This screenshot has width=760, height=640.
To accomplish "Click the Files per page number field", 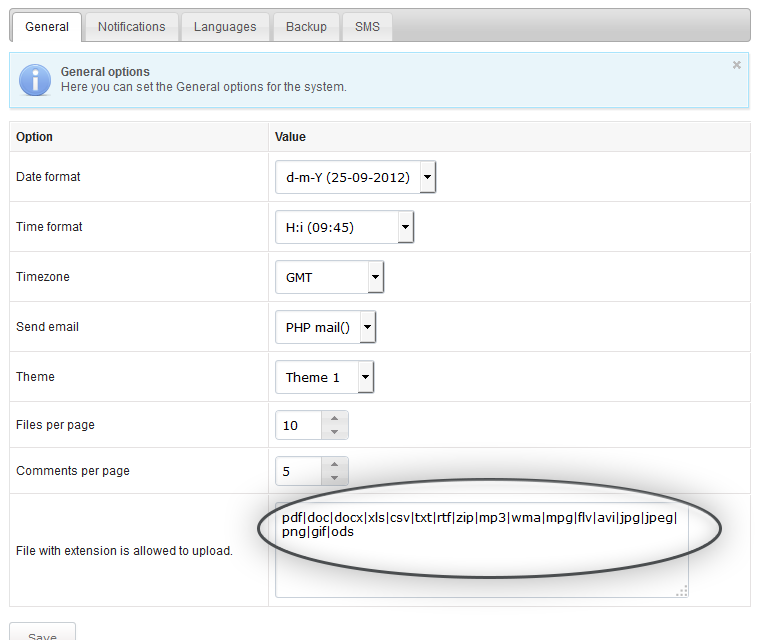I will tap(298, 425).
